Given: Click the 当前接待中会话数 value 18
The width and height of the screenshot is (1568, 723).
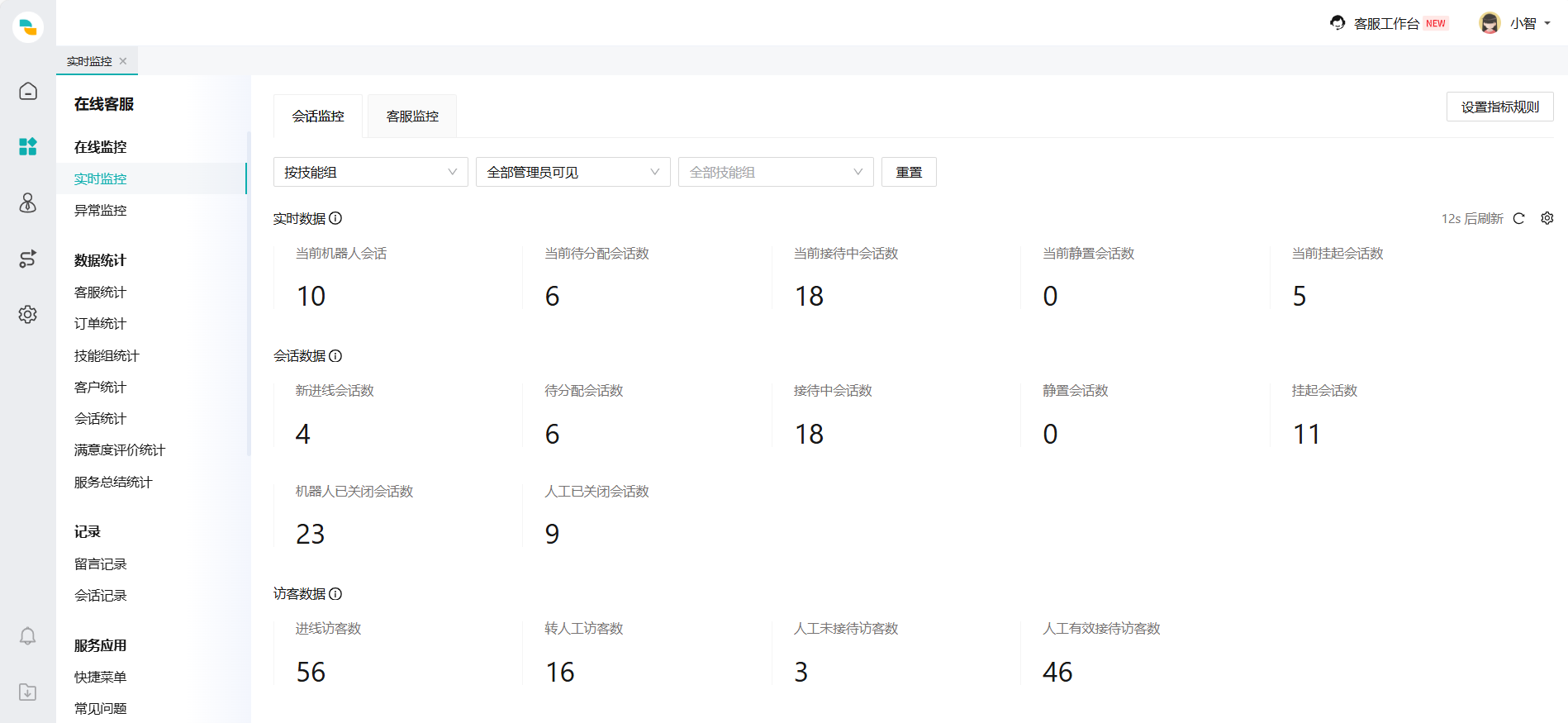Looking at the screenshot, I should click(x=809, y=296).
